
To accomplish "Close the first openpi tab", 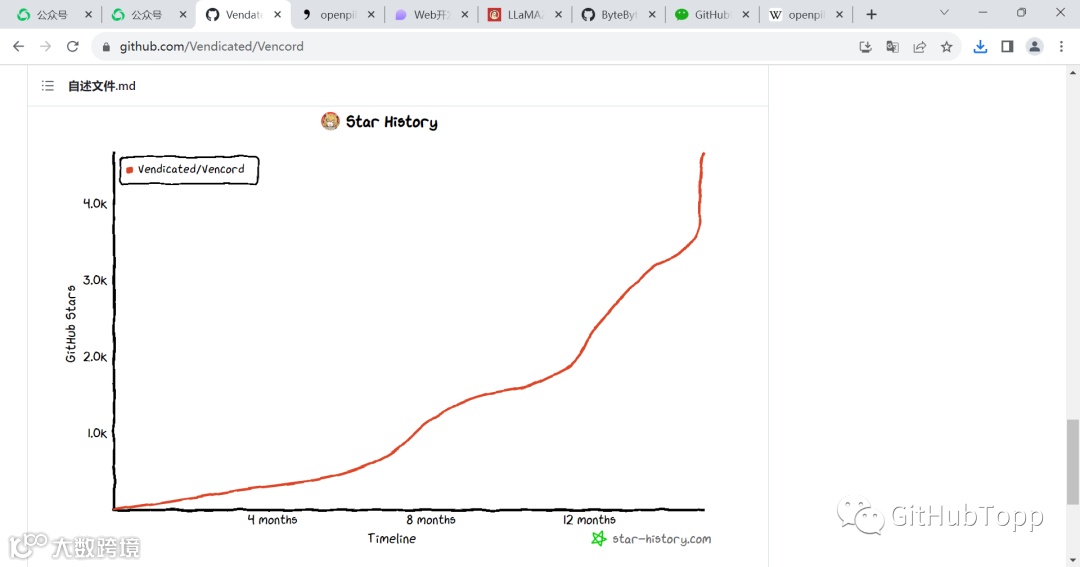I will (371, 14).
